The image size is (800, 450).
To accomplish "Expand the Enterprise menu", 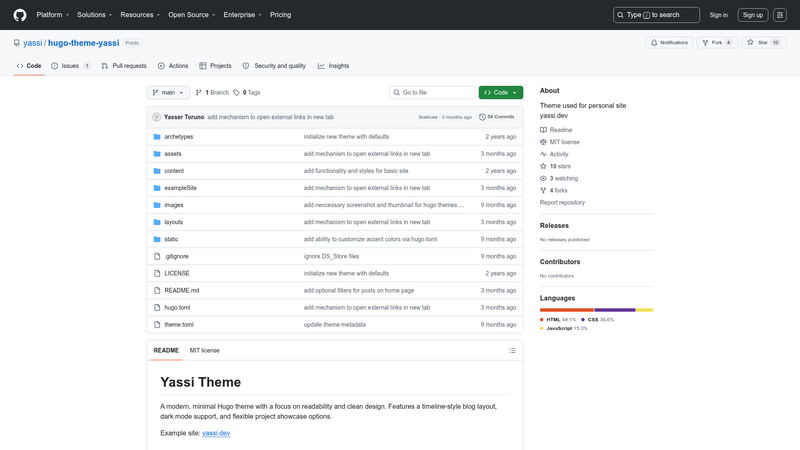I will [x=242, y=15].
